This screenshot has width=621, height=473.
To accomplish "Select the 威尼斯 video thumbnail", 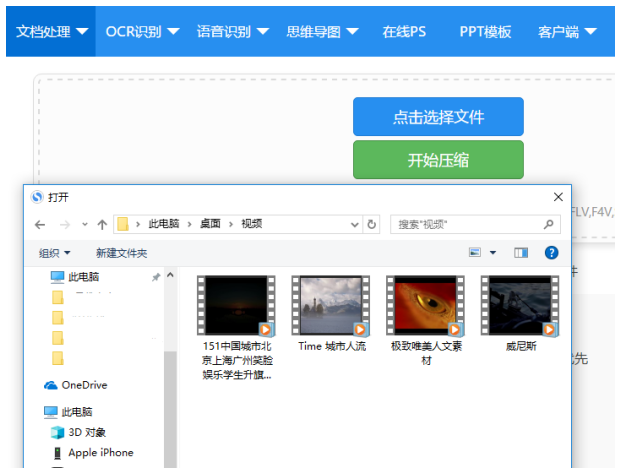I will click(x=519, y=305).
